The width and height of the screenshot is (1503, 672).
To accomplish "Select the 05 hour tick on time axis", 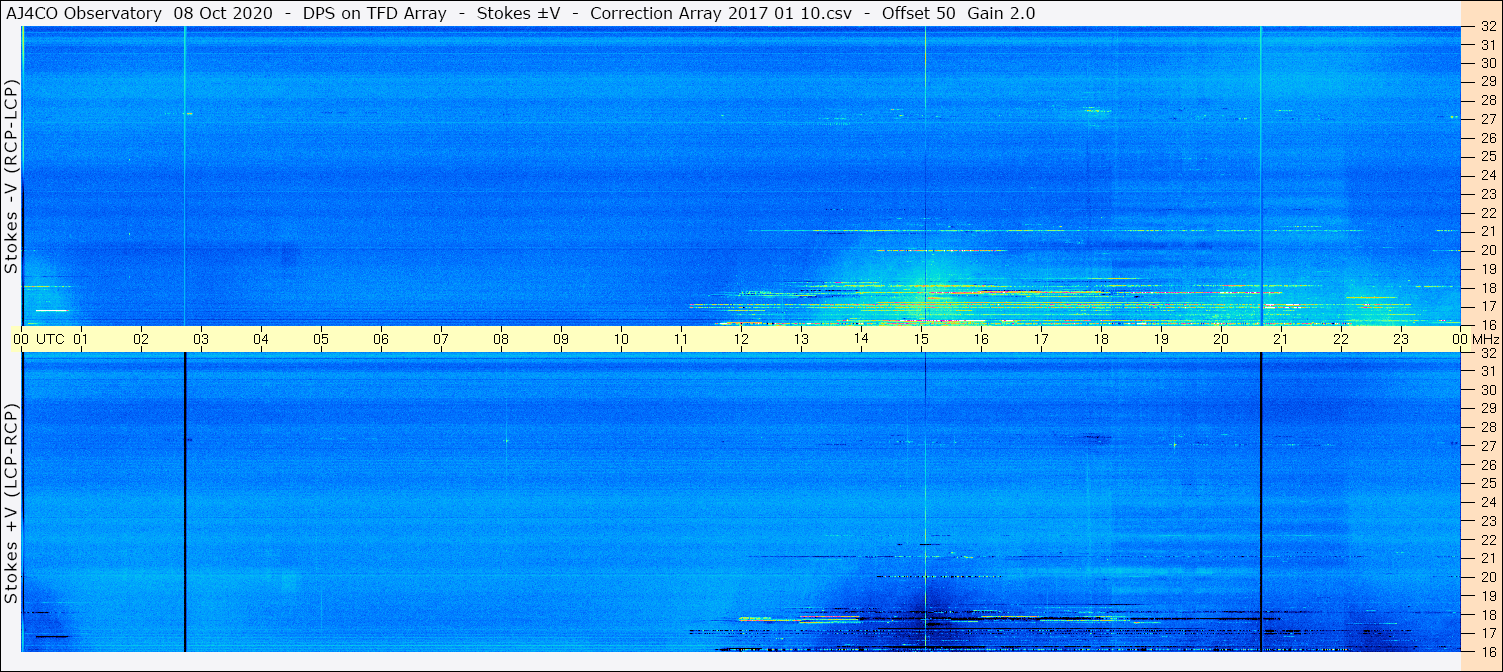I will pos(321,339).
